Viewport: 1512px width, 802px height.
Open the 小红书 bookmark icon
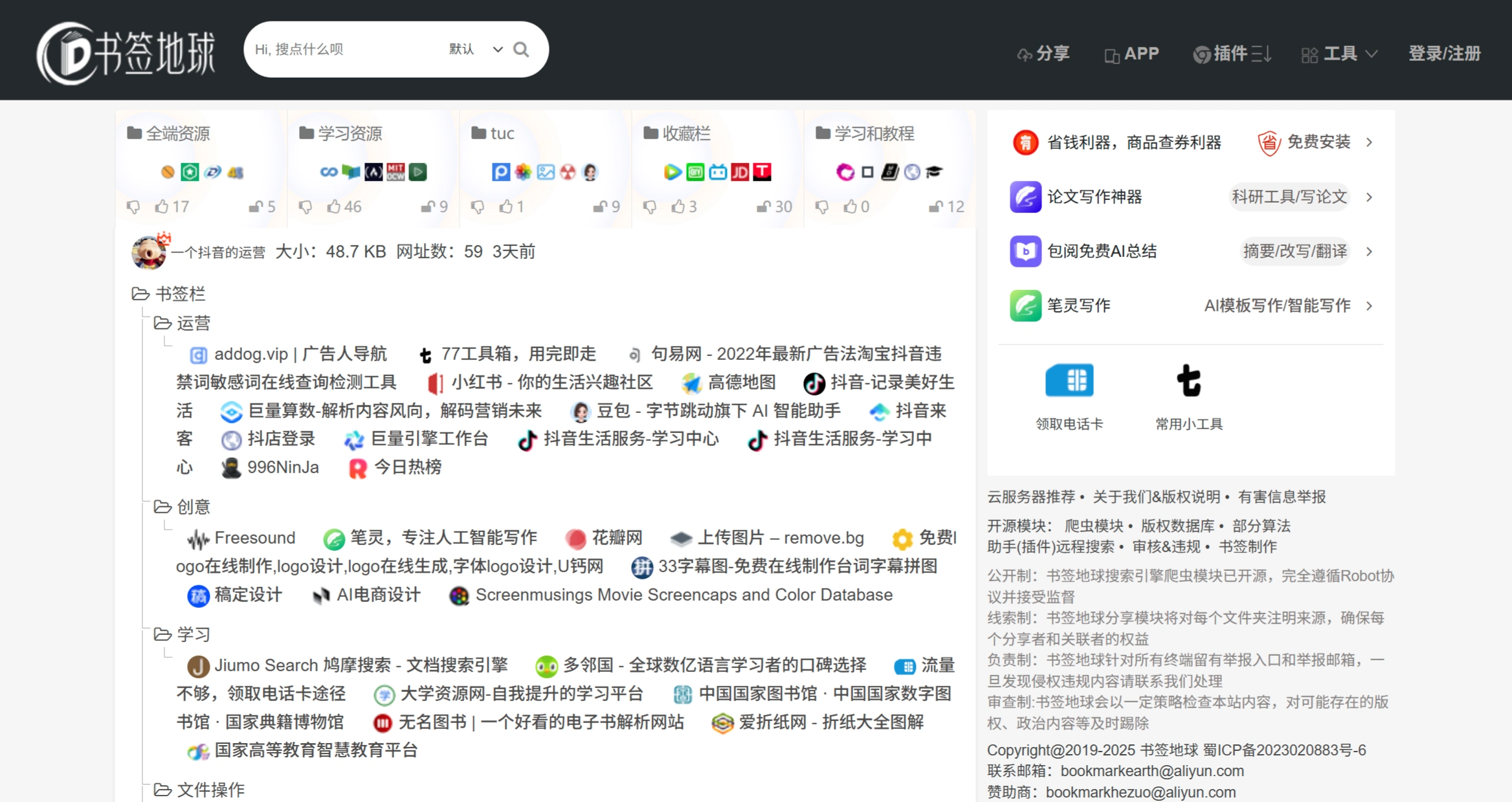coord(436,383)
